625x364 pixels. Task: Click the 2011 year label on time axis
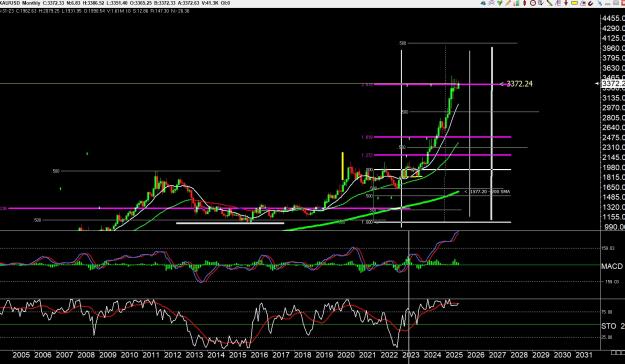tap(151, 355)
